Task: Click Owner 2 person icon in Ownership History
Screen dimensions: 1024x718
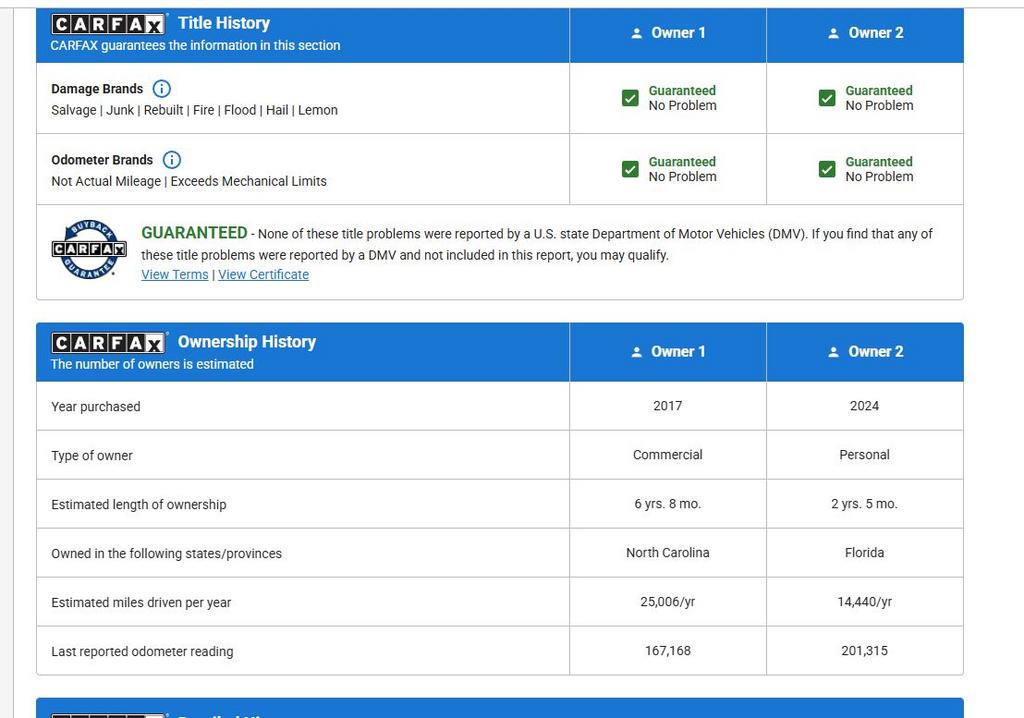Action: point(833,351)
